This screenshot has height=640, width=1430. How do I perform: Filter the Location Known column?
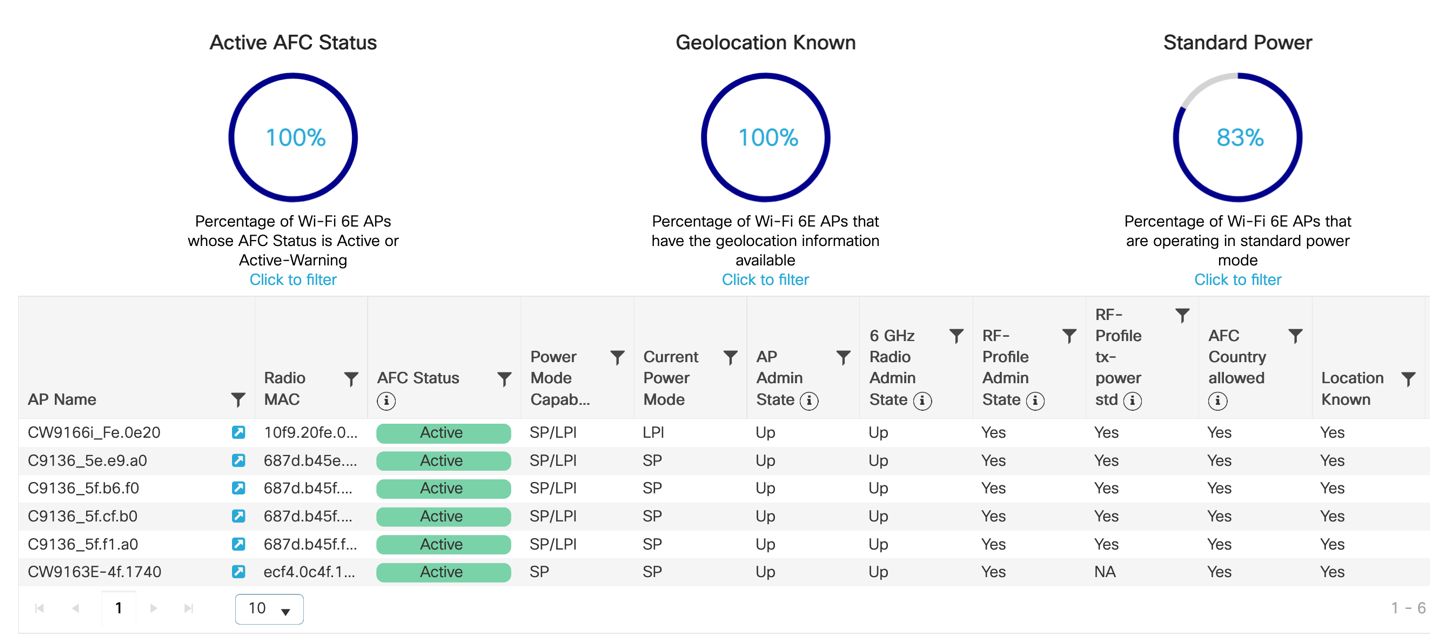tap(1408, 379)
